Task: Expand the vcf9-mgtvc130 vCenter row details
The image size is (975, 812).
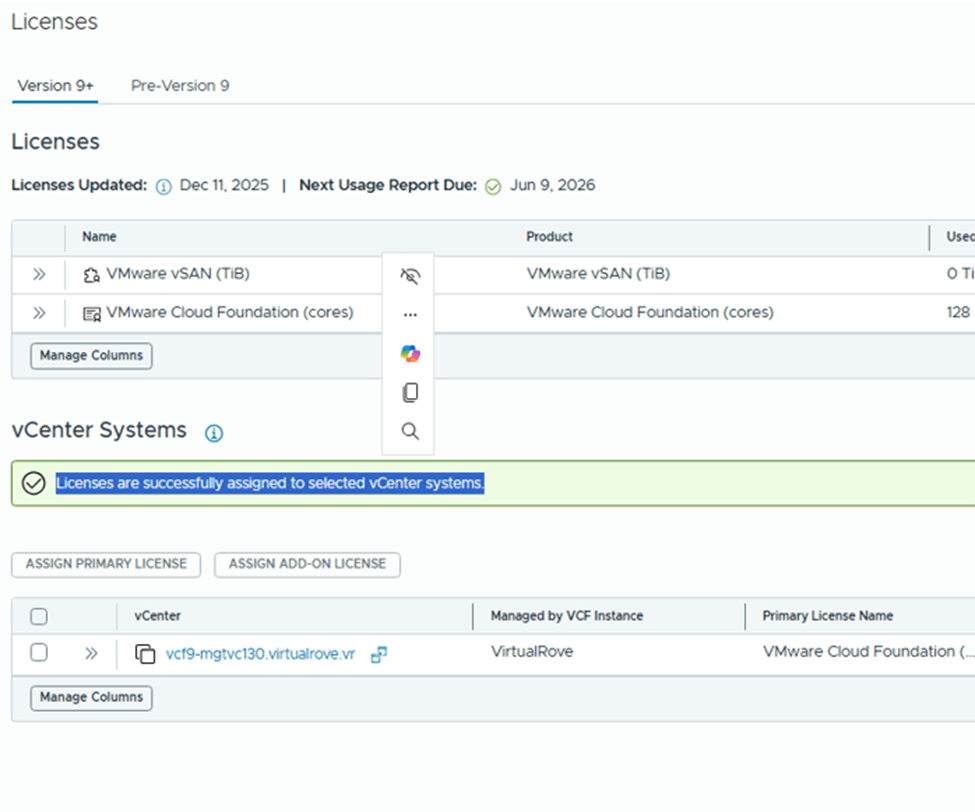Action: (x=91, y=654)
